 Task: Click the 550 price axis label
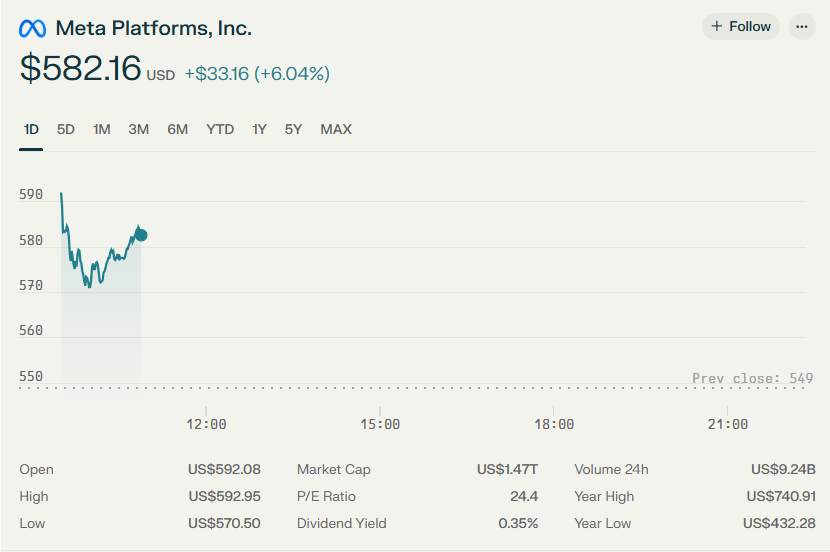[x=31, y=376]
